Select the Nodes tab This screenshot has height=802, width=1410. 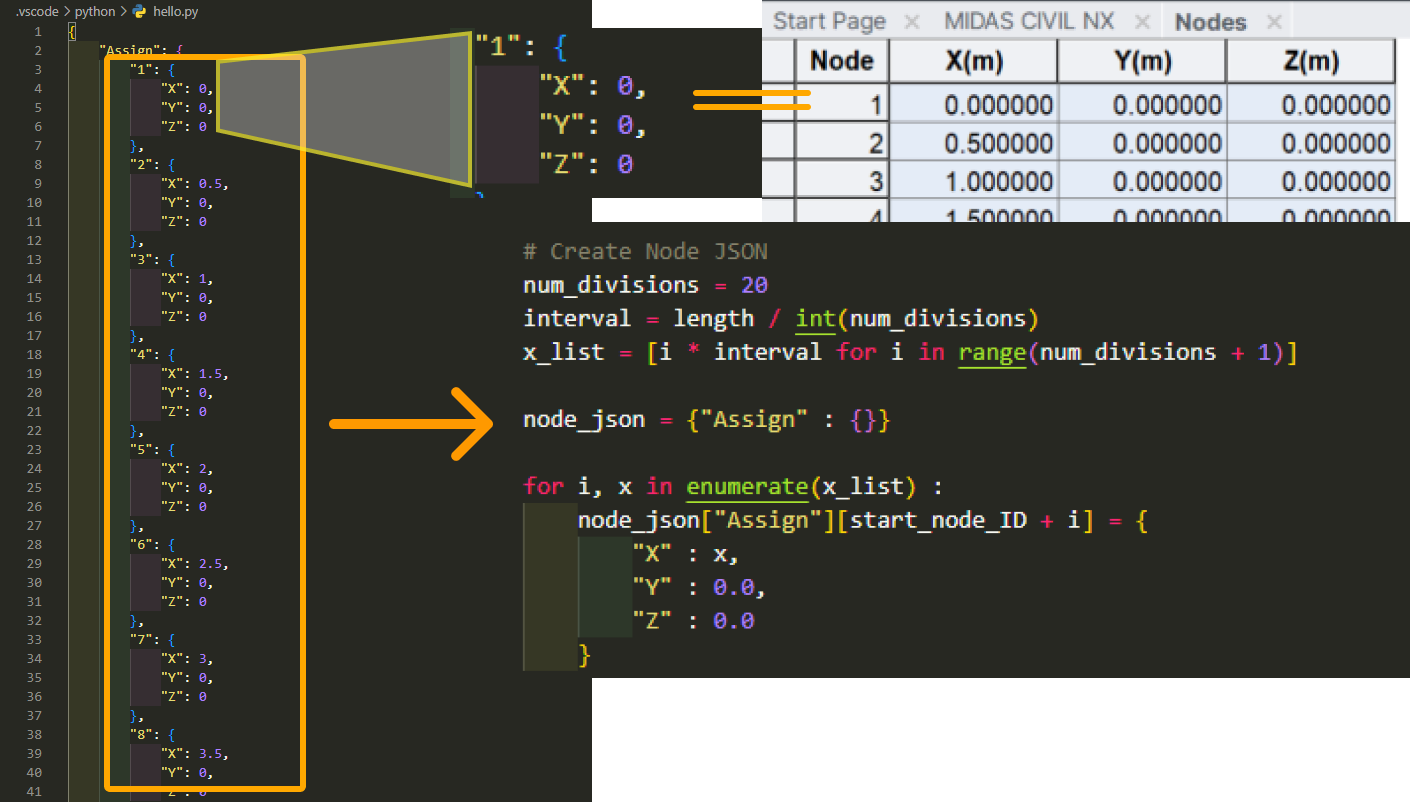(x=1211, y=21)
